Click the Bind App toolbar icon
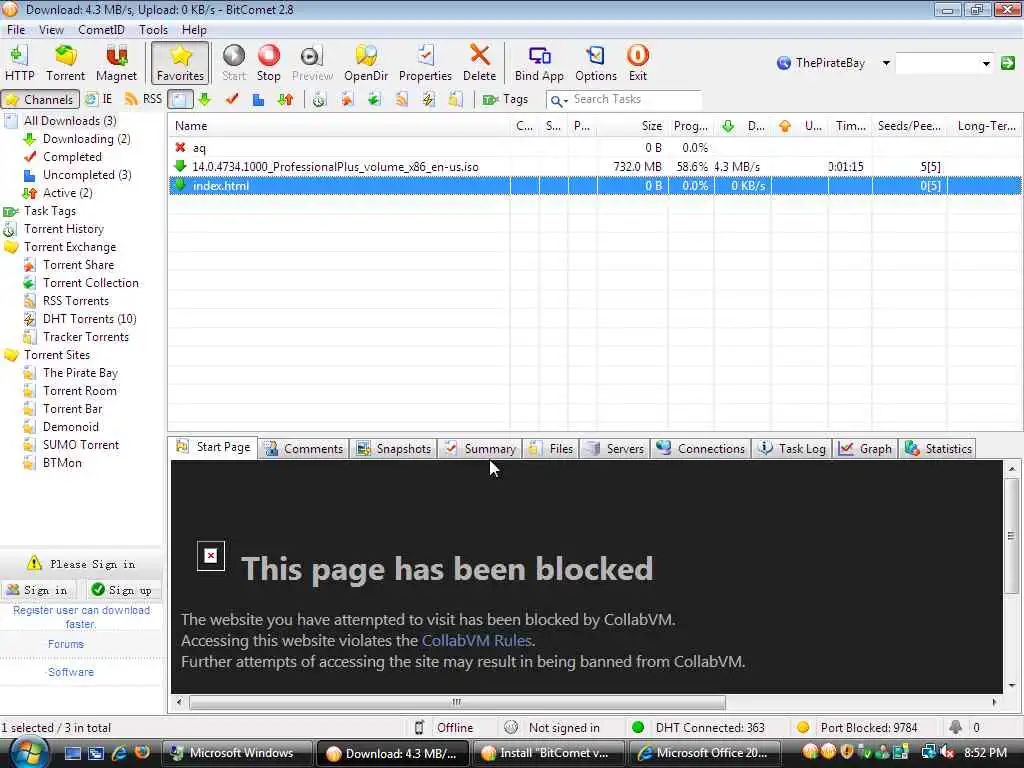The height and width of the screenshot is (768, 1024). click(539, 63)
